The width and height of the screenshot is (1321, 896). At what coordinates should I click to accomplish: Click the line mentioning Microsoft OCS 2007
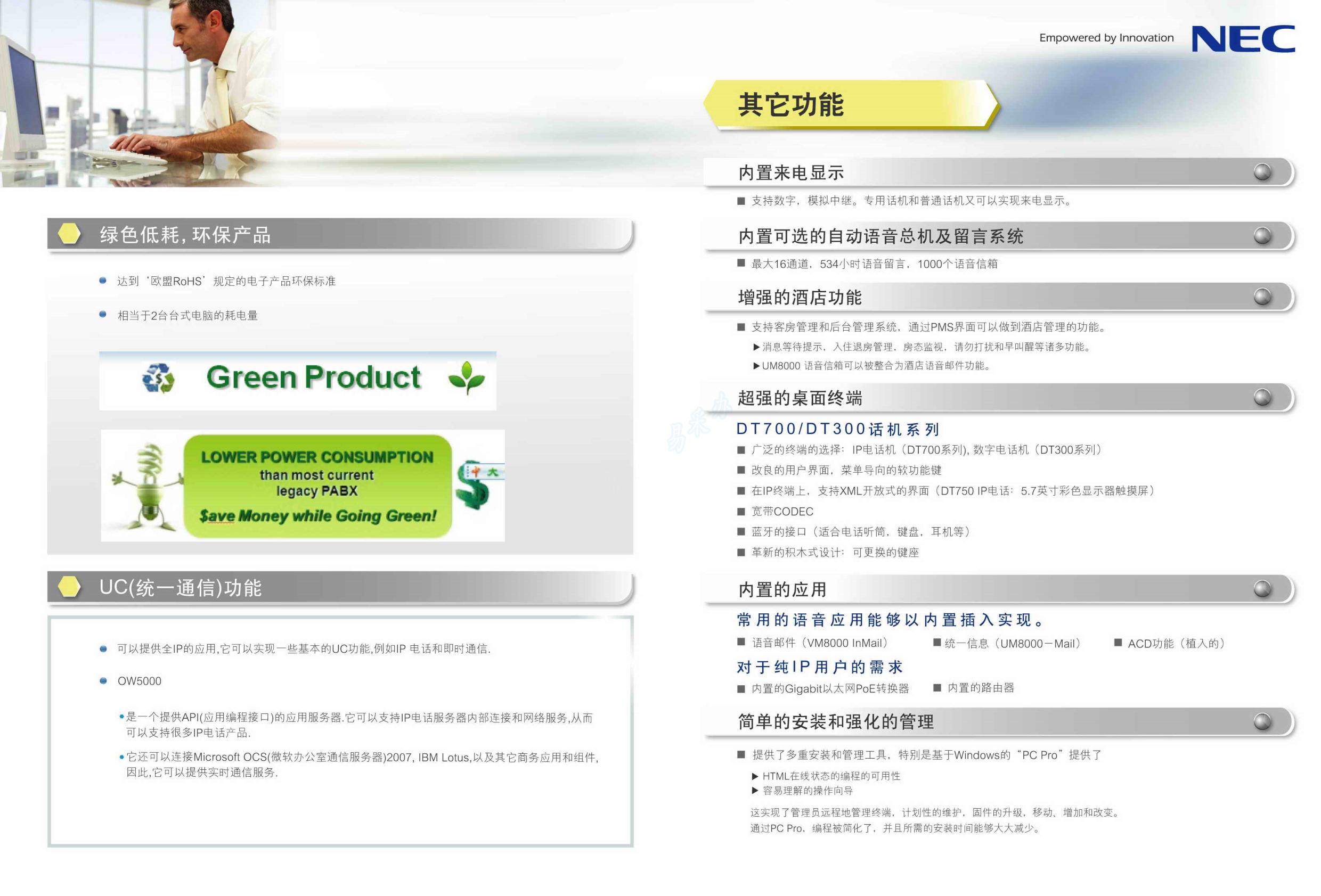click(x=362, y=765)
